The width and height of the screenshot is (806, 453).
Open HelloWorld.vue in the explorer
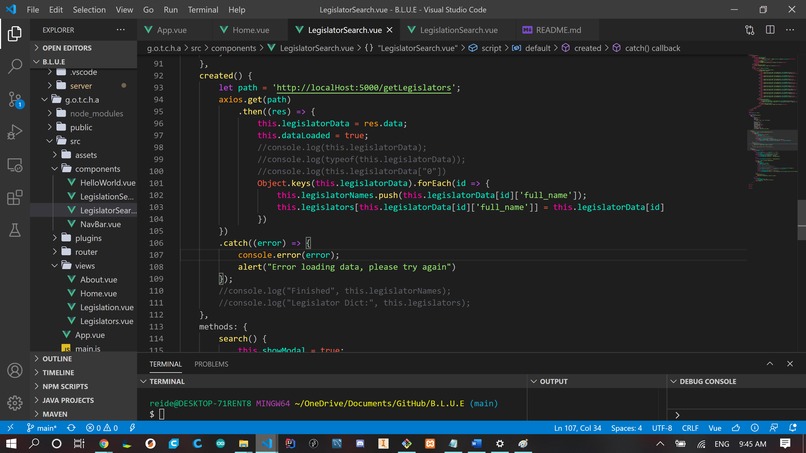(84, 182)
